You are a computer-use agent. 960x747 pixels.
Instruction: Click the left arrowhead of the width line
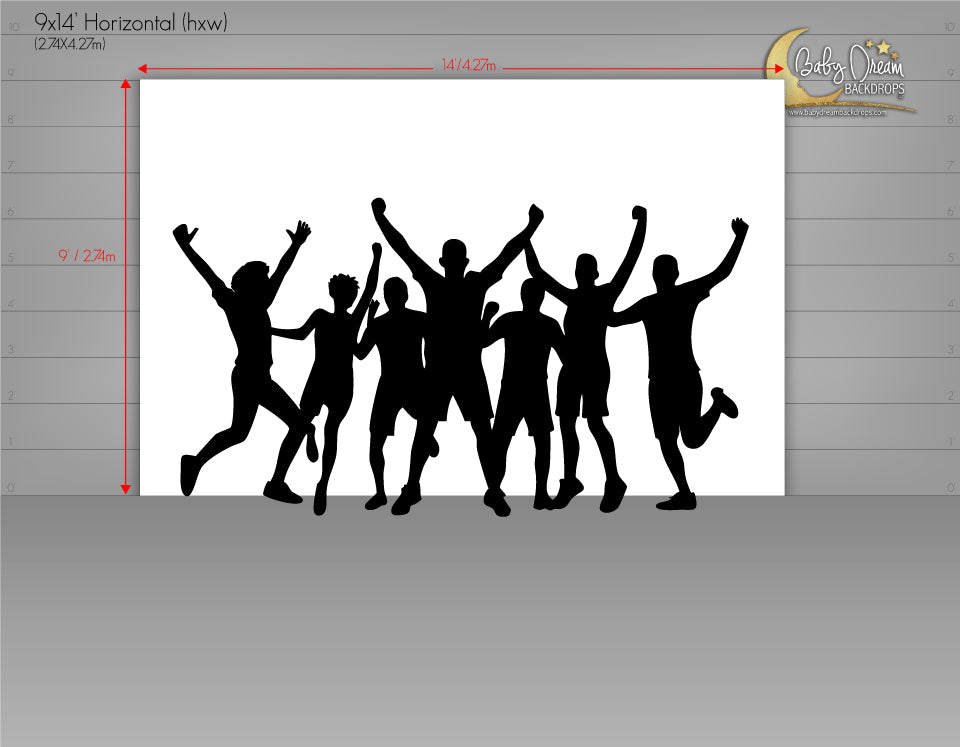[143, 68]
